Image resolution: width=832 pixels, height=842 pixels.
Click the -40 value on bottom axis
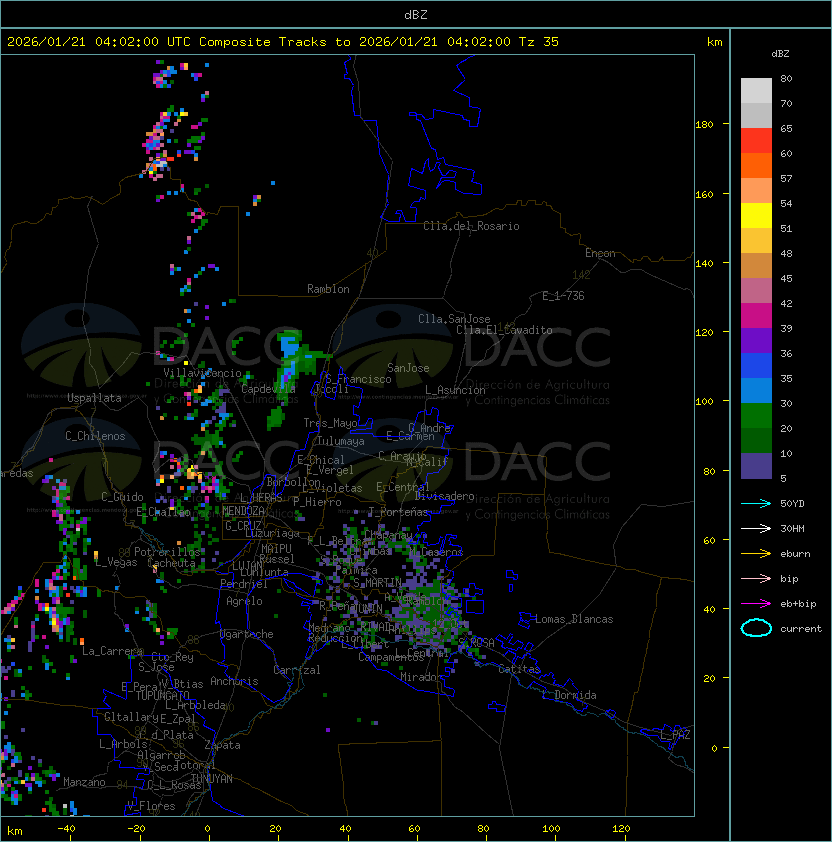(66, 829)
